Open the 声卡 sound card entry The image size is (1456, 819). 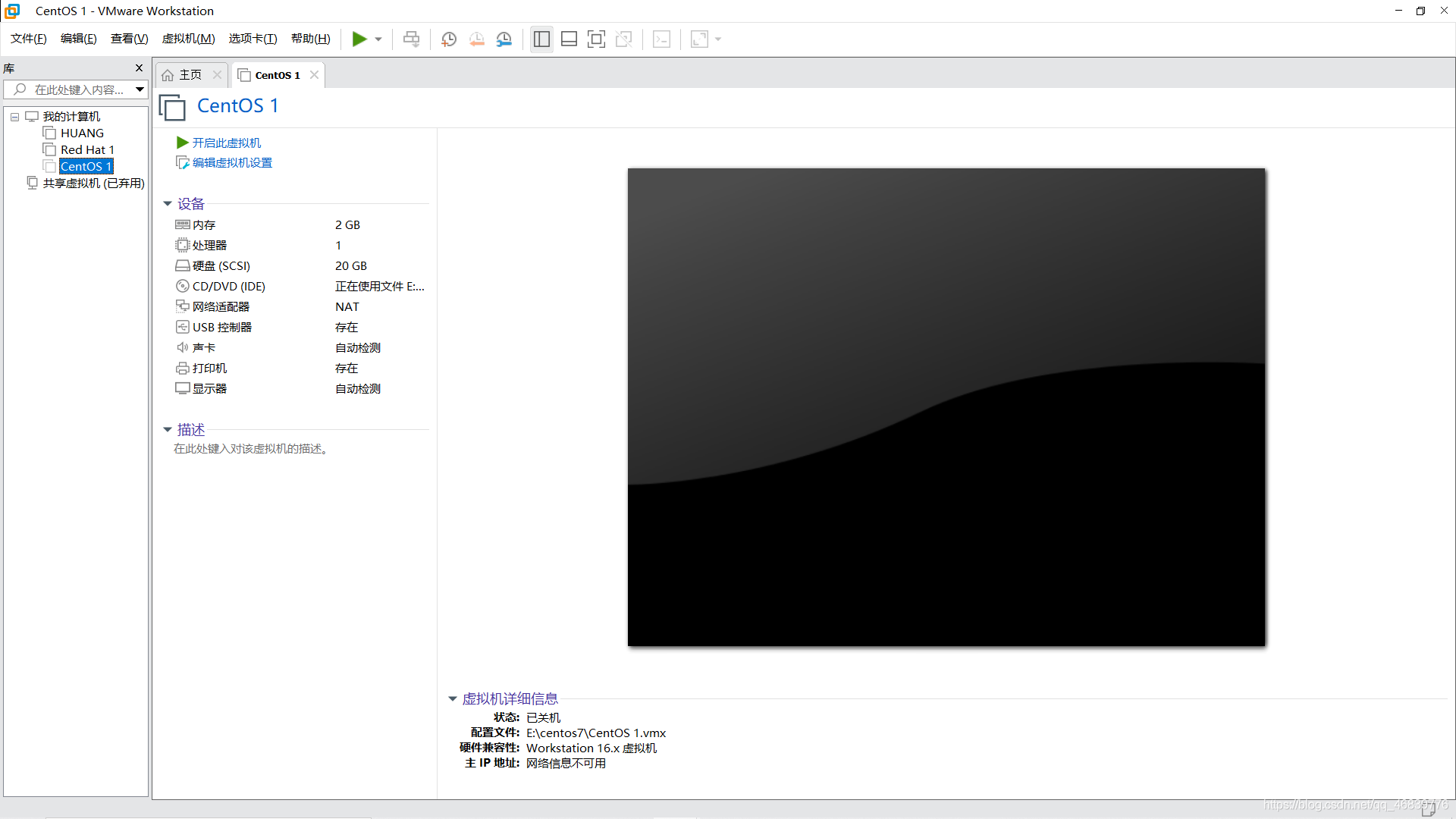pyautogui.click(x=196, y=348)
